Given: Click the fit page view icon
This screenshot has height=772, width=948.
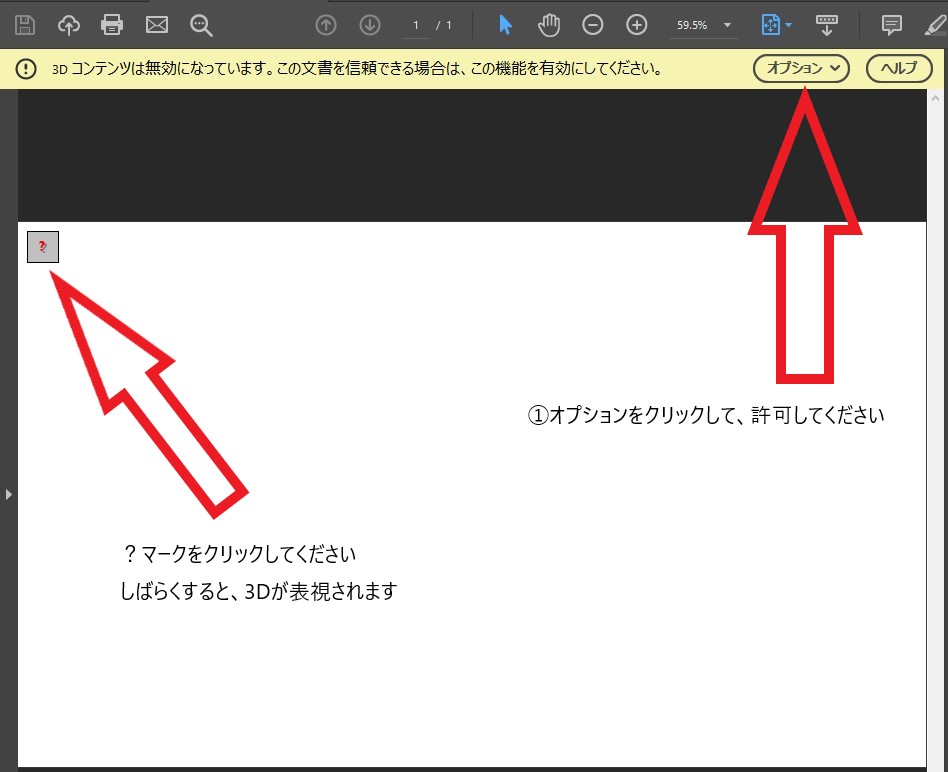Looking at the screenshot, I should click(x=771, y=25).
